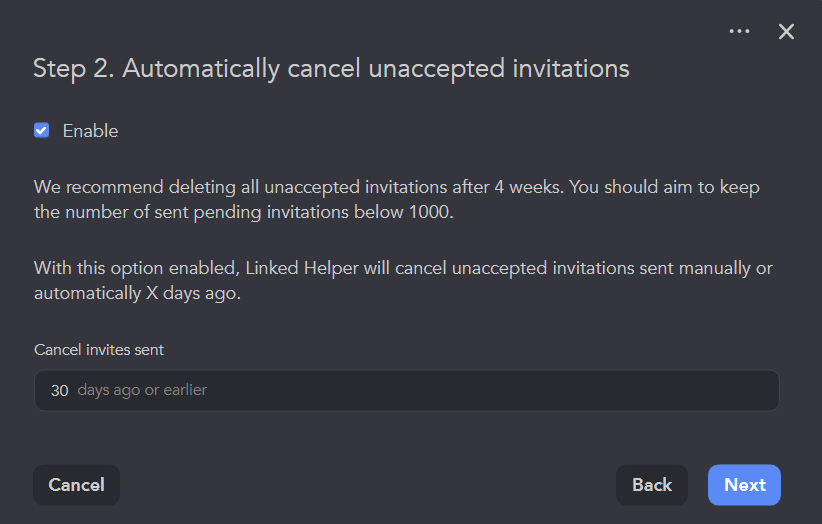822x524 pixels.
Task: Click the "Enable" checkbox label text
Action: point(90,131)
